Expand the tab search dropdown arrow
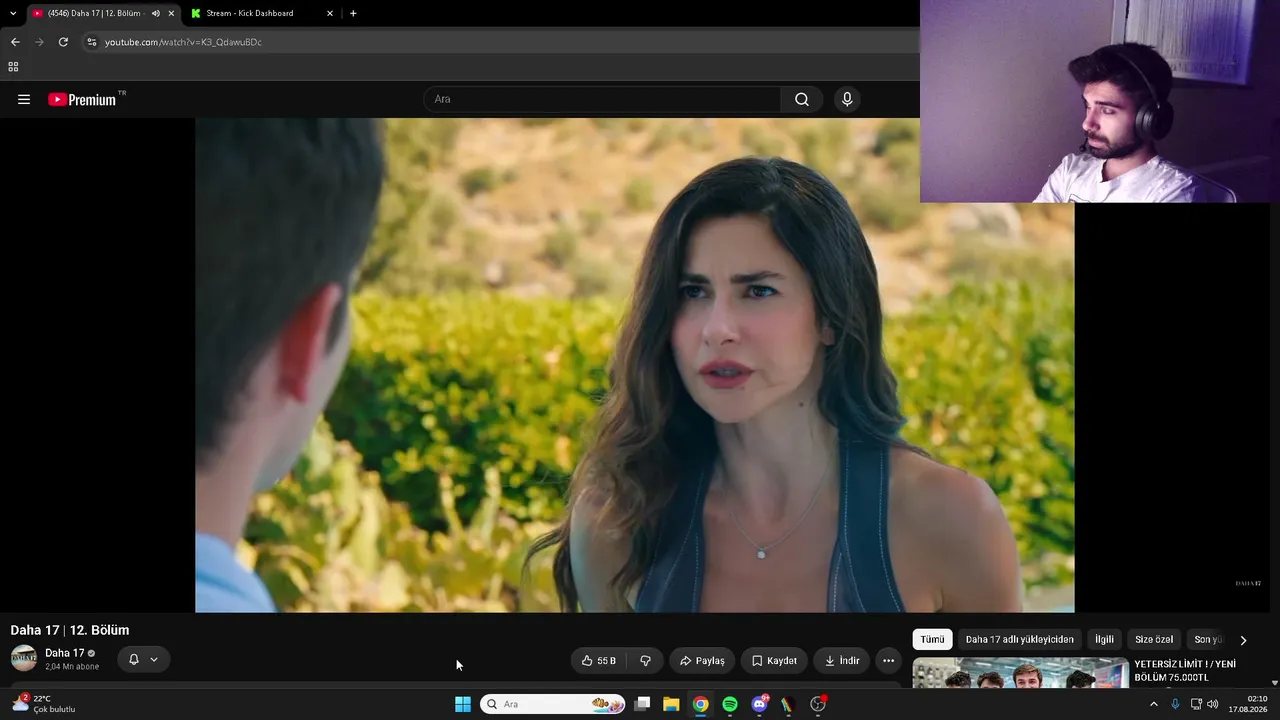 13,13
